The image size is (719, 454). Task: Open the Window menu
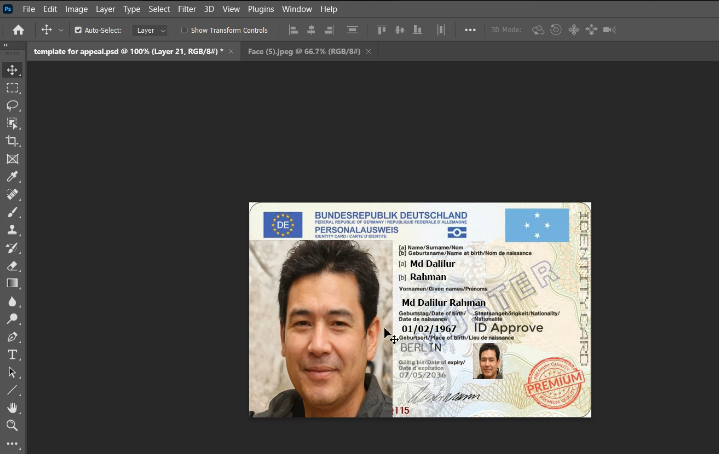pos(296,9)
